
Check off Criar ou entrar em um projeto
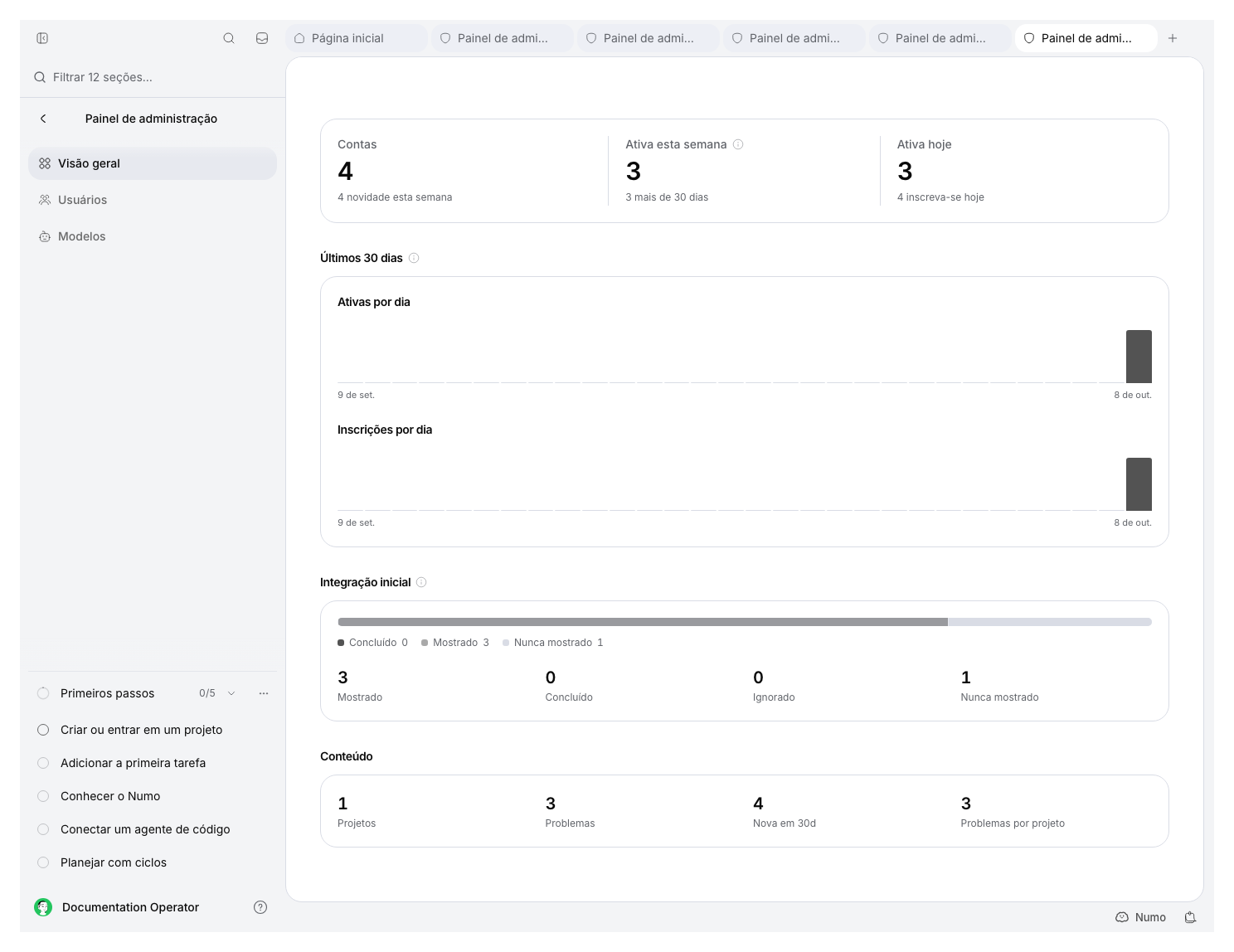click(x=43, y=730)
